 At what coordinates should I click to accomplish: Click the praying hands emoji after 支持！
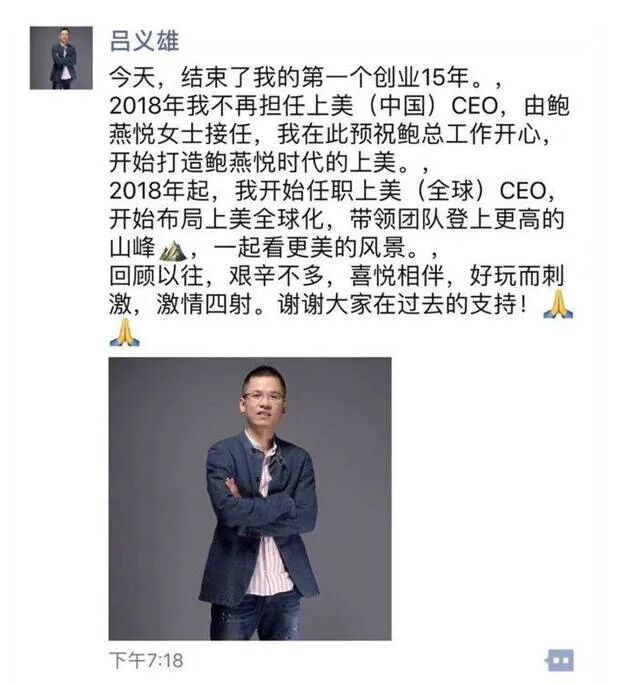pyautogui.click(x=558, y=304)
